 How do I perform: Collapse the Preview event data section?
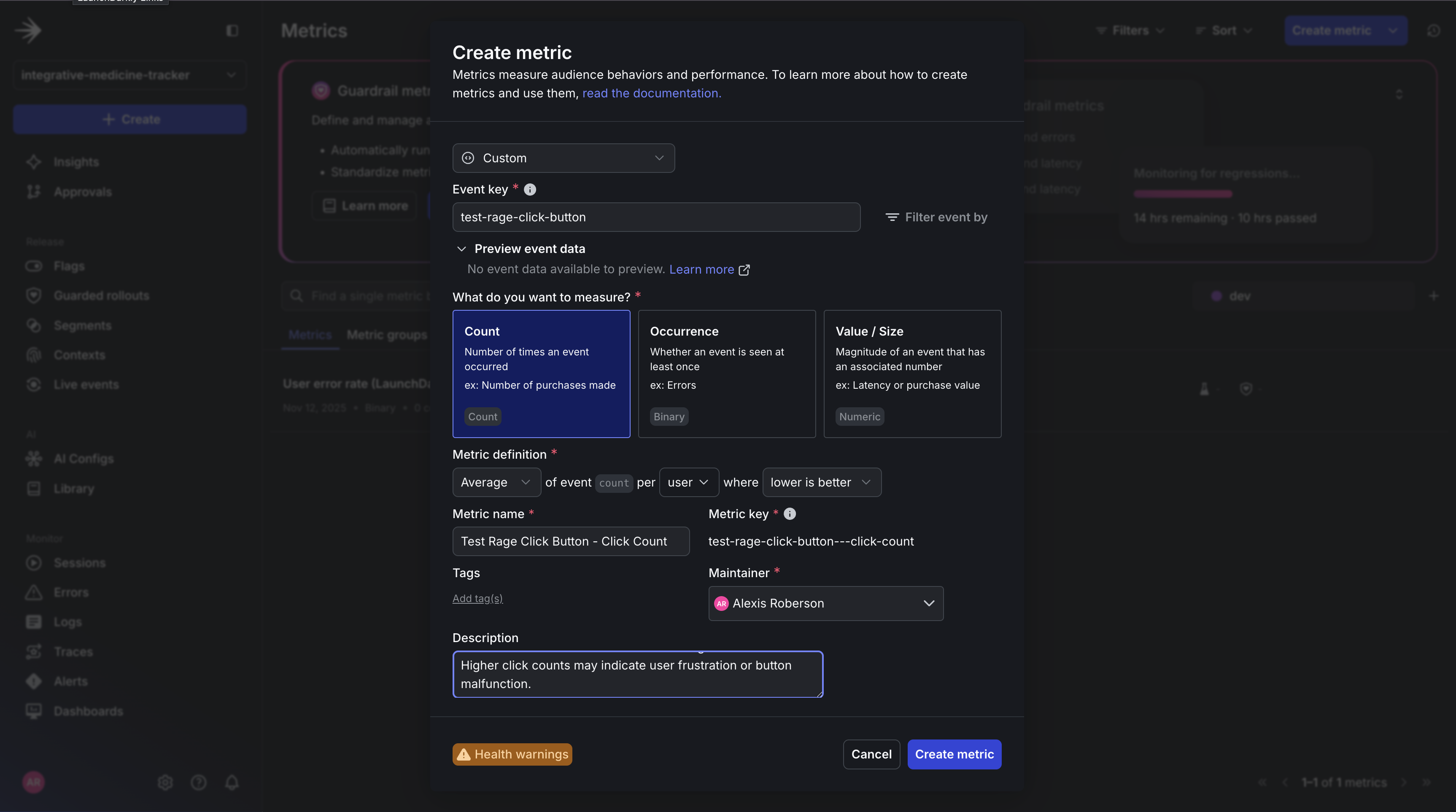pos(462,249)
